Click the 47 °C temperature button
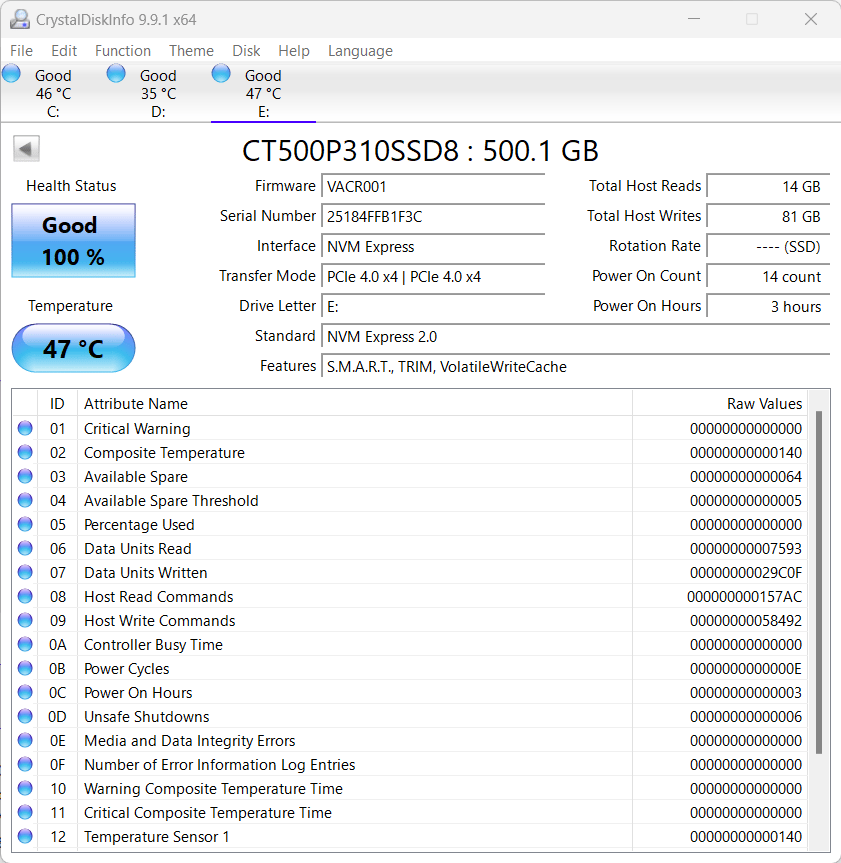The width and height of the screenshot is (841, 863). [73, 348]
